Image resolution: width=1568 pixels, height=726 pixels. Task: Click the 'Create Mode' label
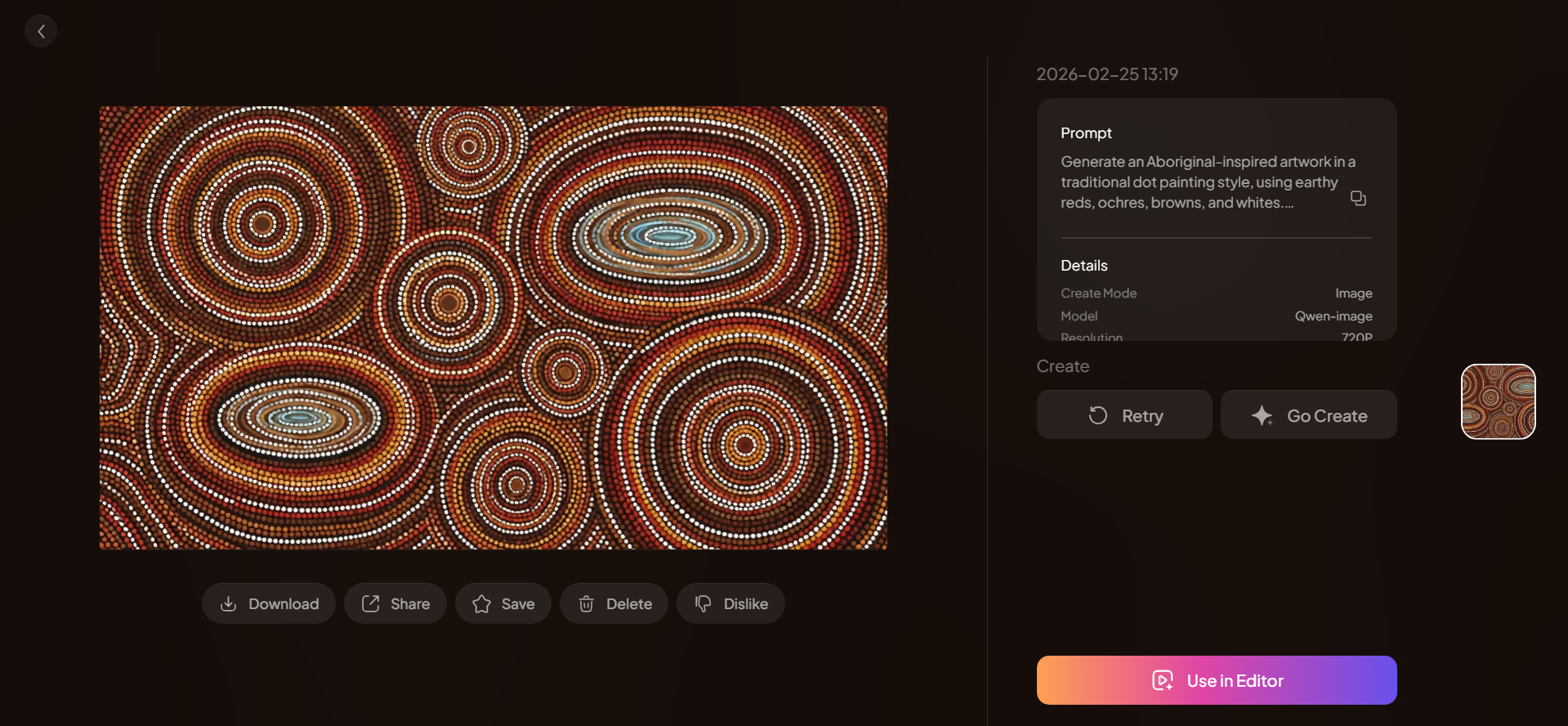tap(1099, 294)
